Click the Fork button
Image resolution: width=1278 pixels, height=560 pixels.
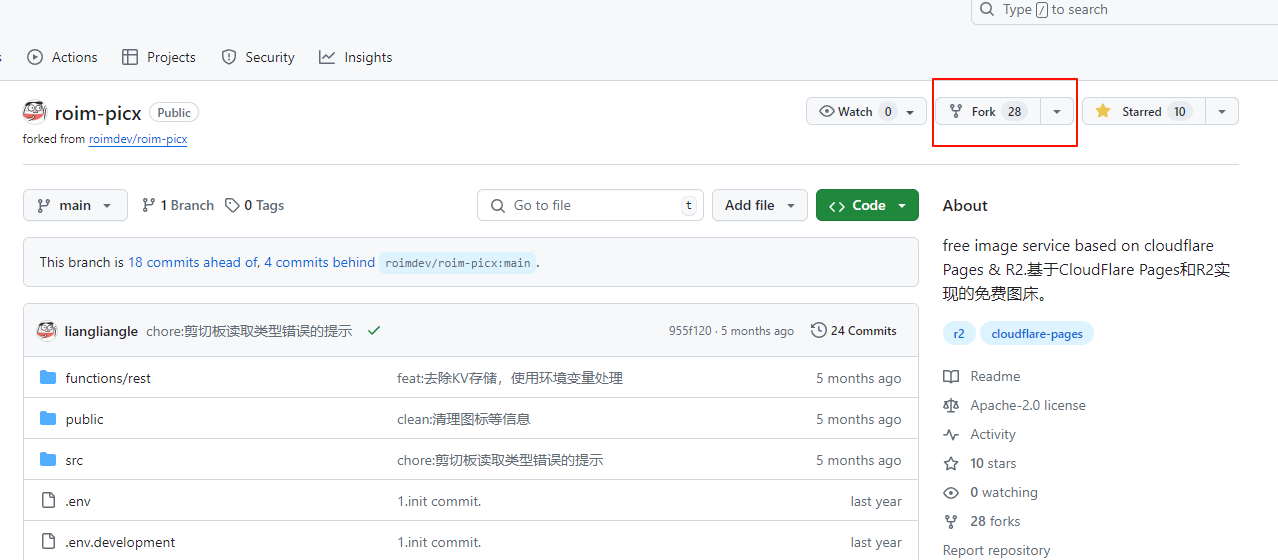(987, 112)
